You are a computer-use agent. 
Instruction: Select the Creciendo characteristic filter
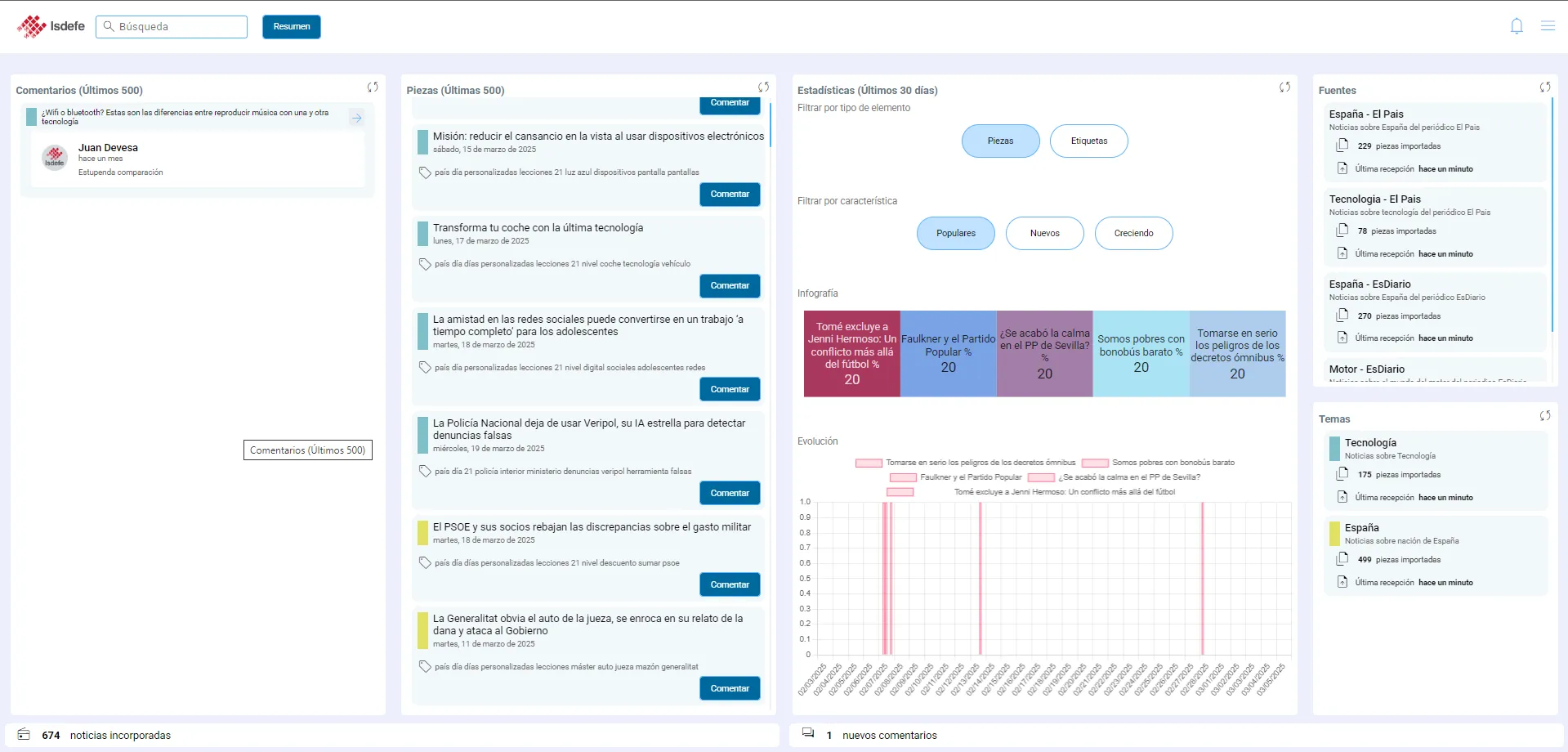(1133, 233)
